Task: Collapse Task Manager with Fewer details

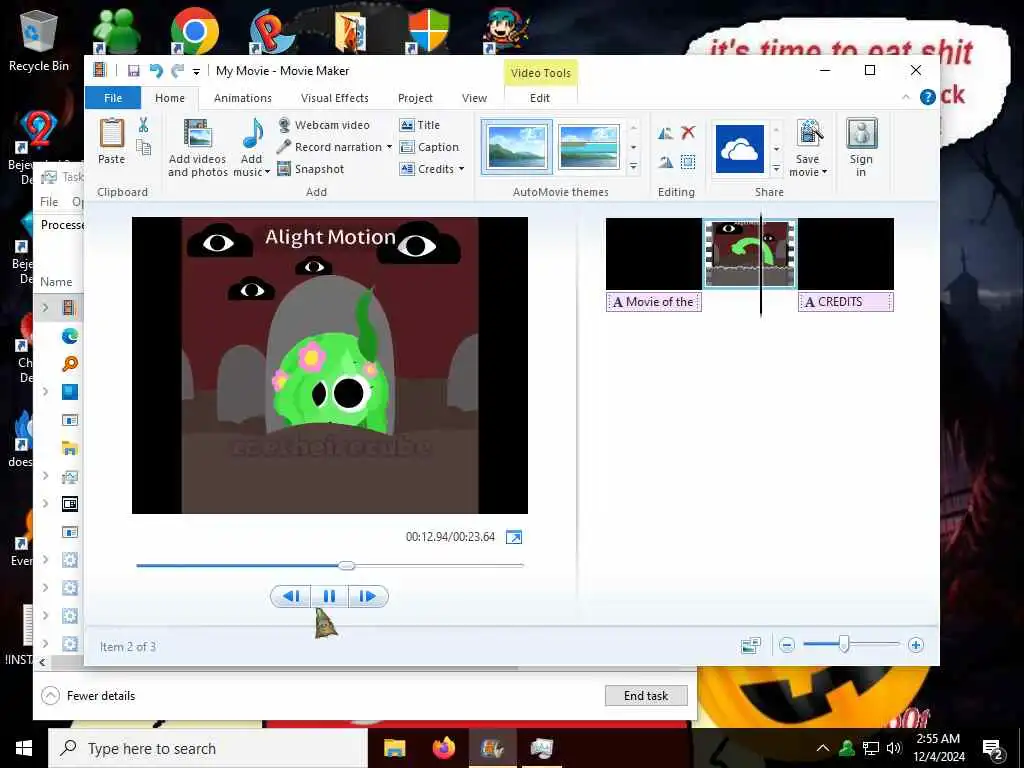Action: point(88,696)
